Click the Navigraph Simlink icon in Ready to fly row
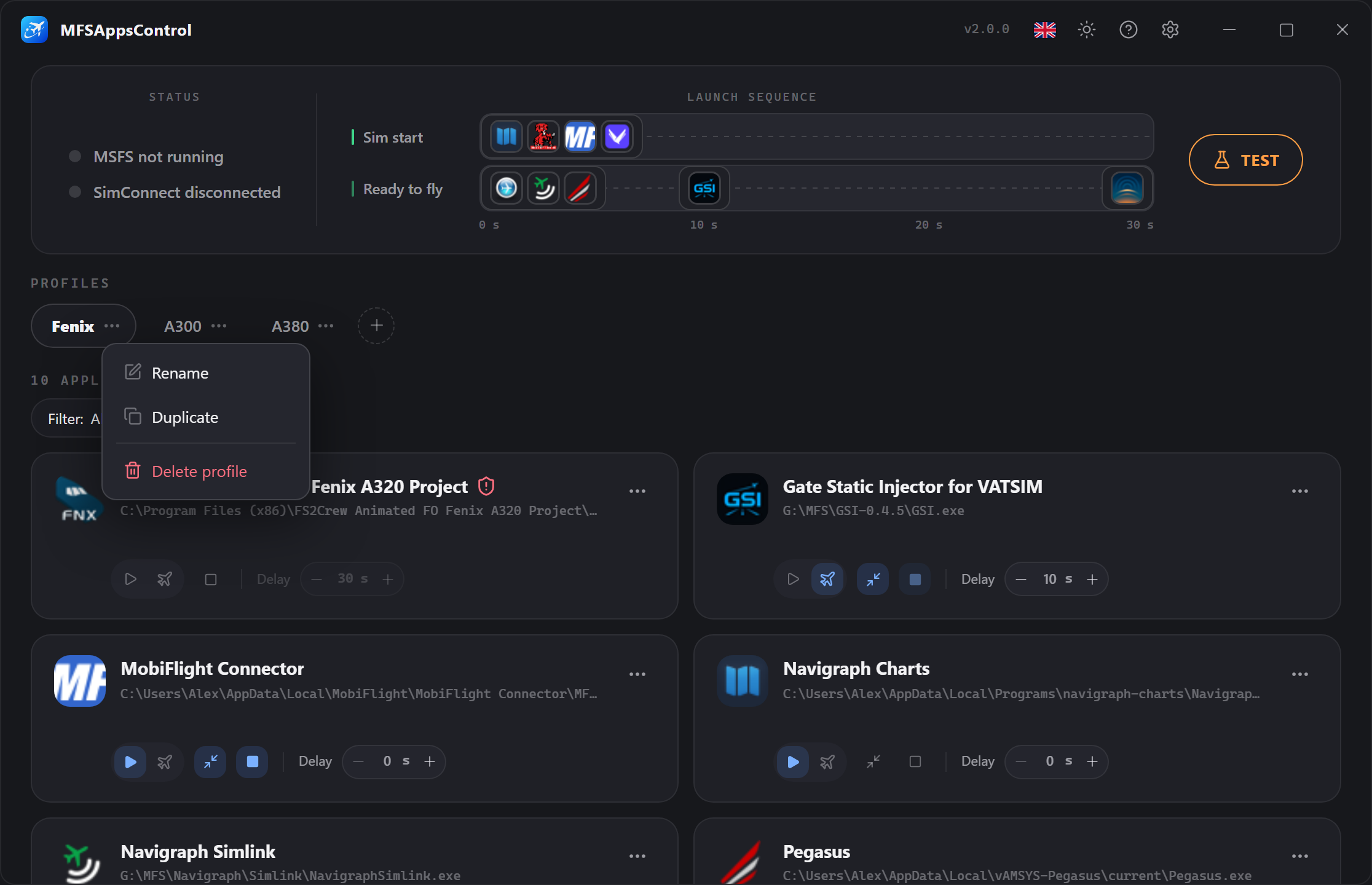 pos(543,188)
